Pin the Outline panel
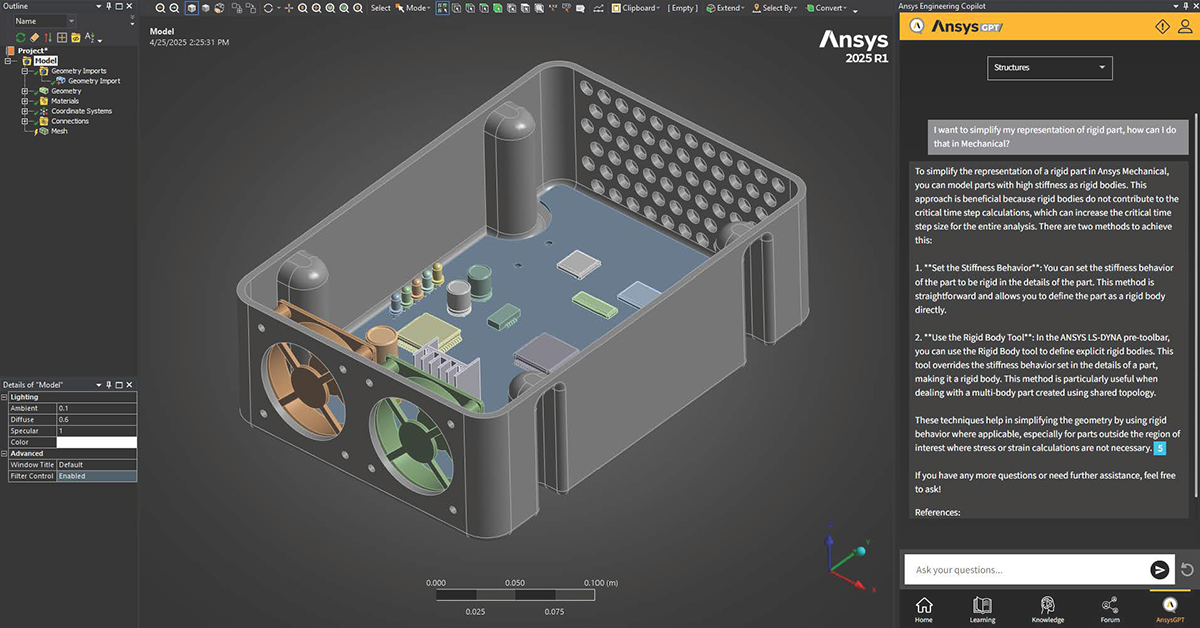Screen dimensions: 1200x628 click(x=109, y=6)
